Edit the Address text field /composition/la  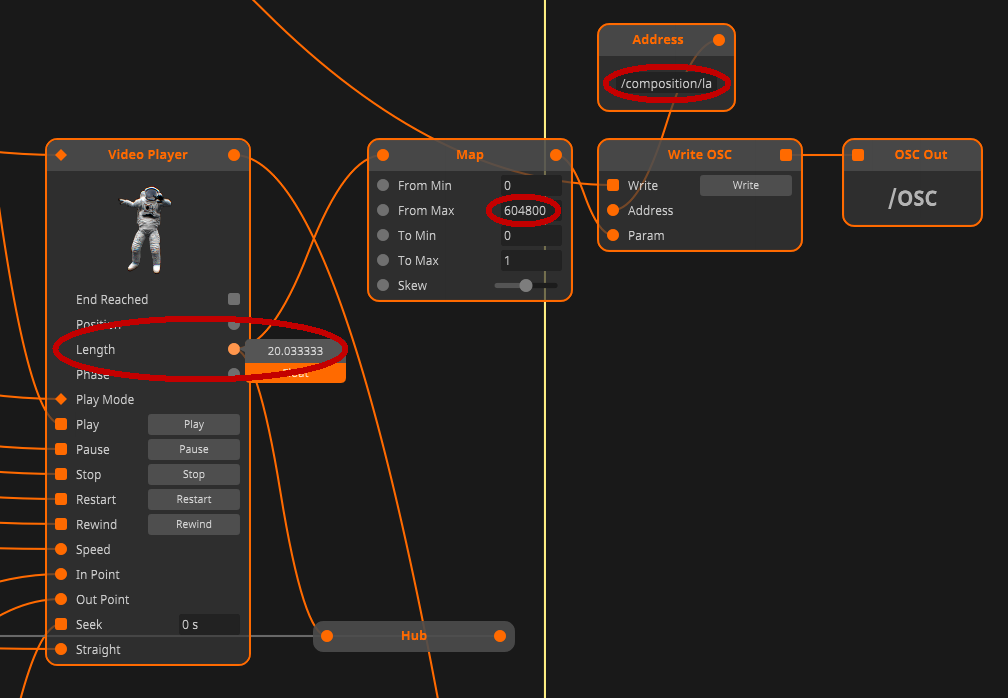[x=666, y=84]
